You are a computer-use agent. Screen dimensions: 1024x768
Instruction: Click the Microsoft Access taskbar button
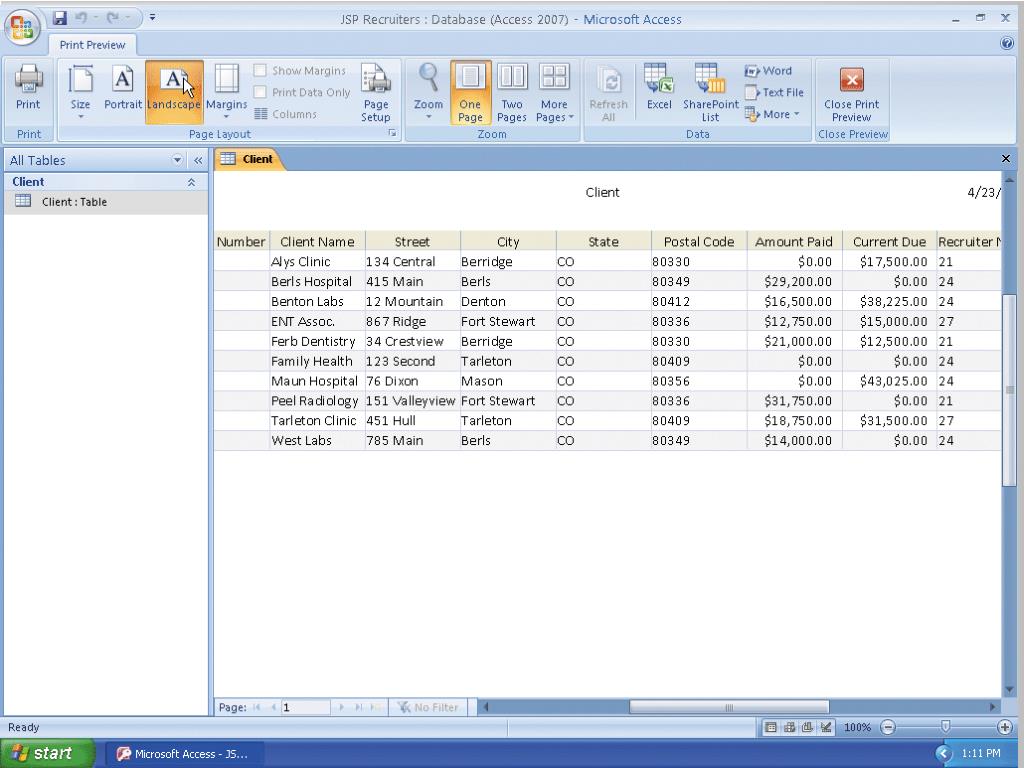184,754
